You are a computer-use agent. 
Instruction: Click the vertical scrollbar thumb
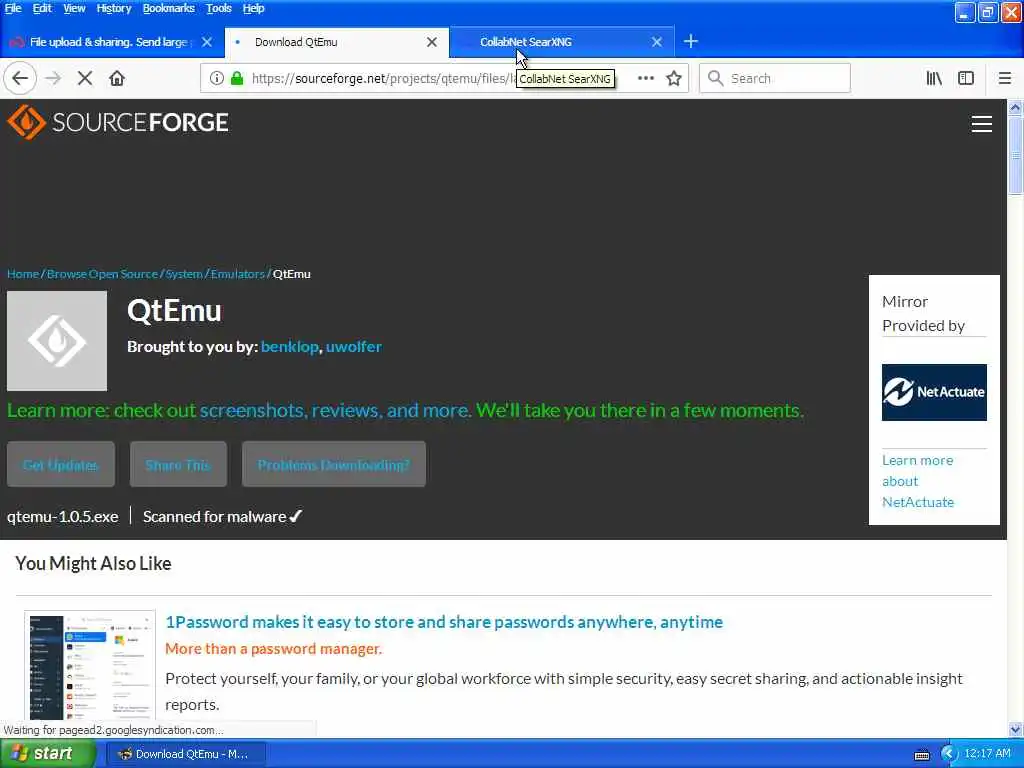(x=1016, y=155)
